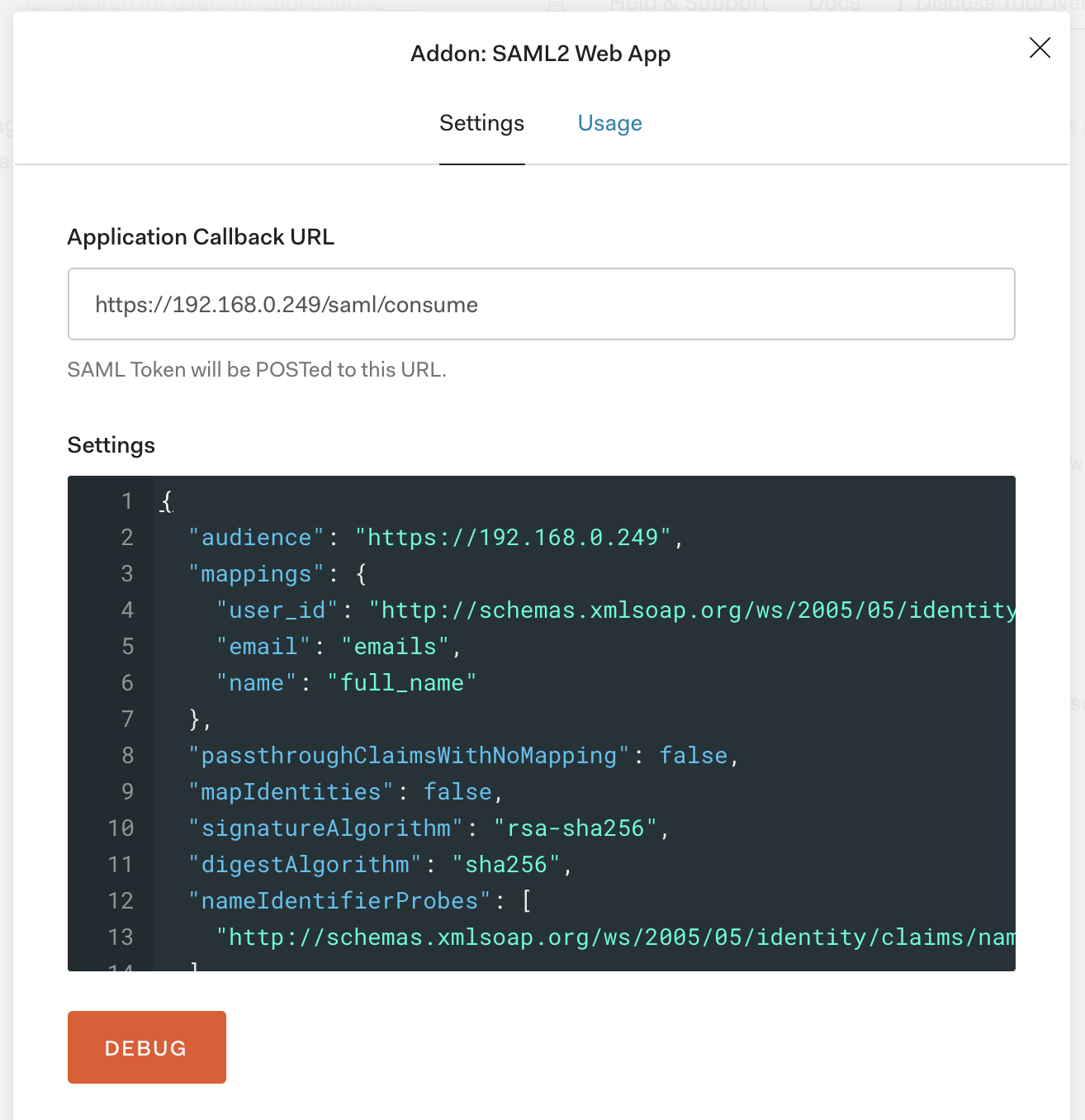The image size is (1085, 1120).
Task: Close the SAML2 Web App addon dialog
Action: [1040, 48]
